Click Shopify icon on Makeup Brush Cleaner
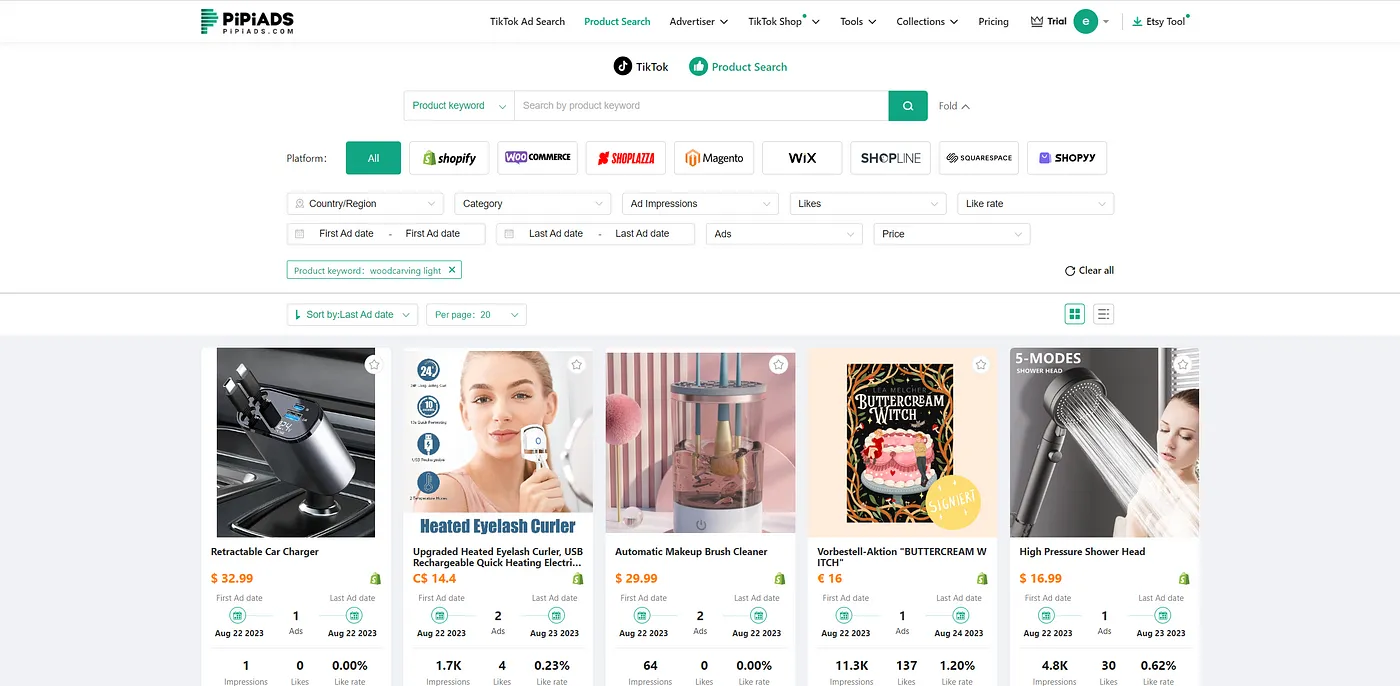 [780, 579]
